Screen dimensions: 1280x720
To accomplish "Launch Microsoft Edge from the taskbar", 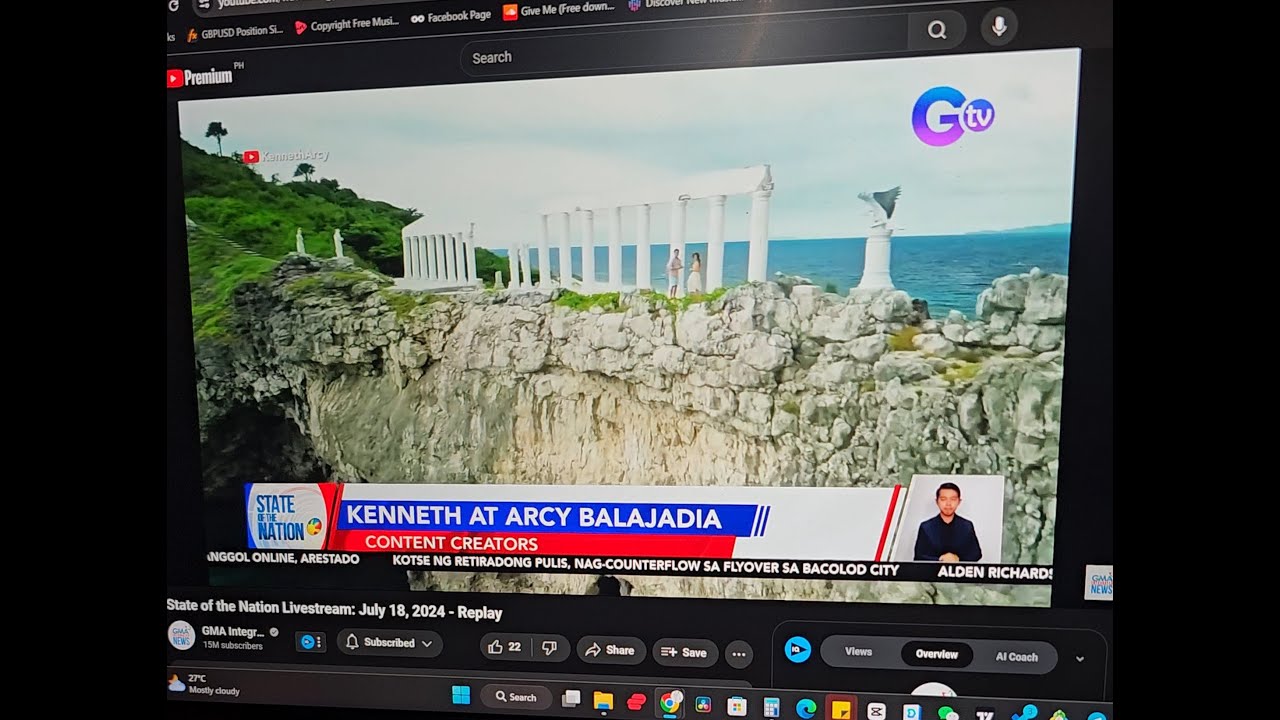I will (x=806, y=708).
